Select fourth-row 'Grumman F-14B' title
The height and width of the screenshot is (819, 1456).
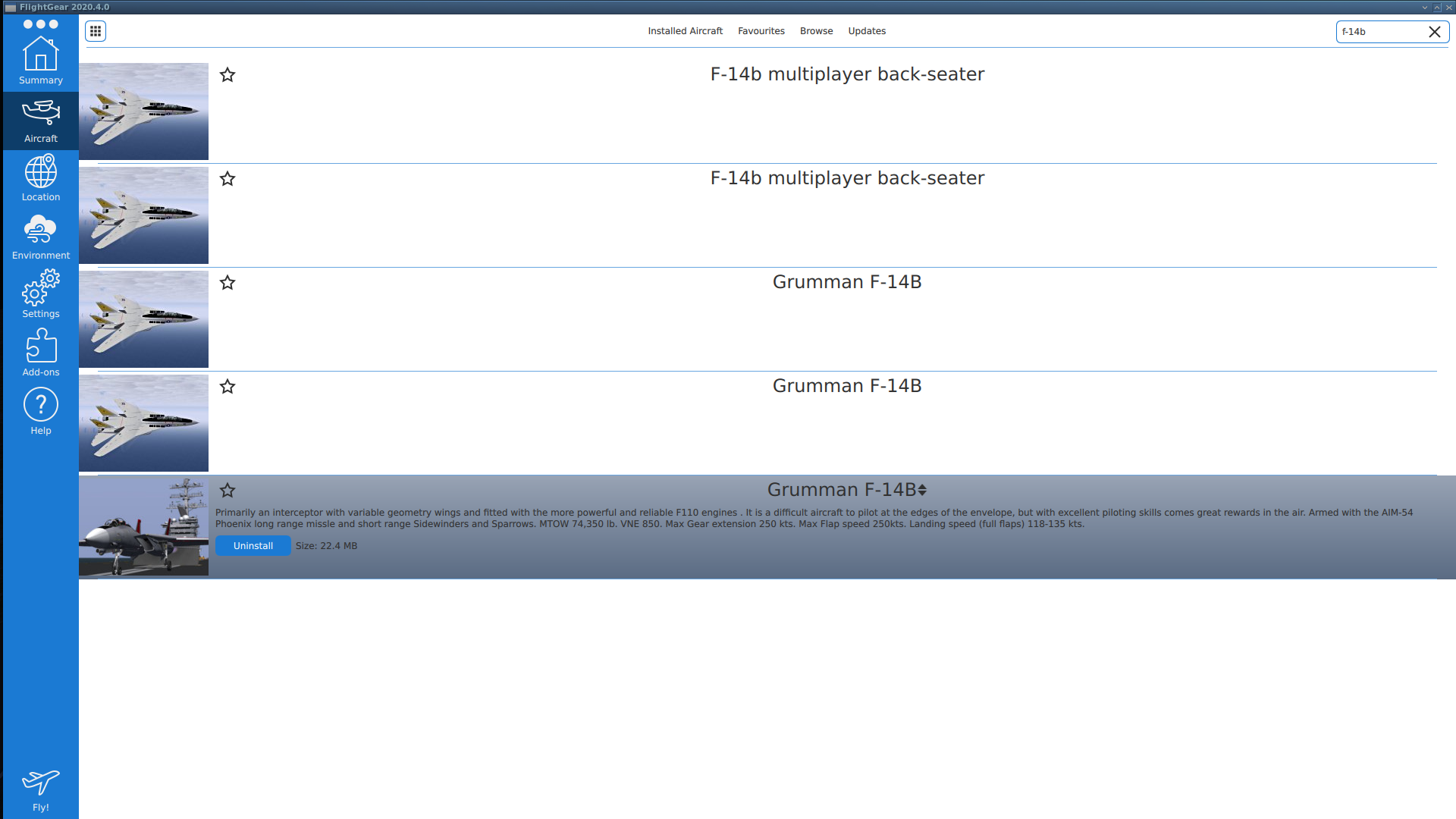point(847,386)
